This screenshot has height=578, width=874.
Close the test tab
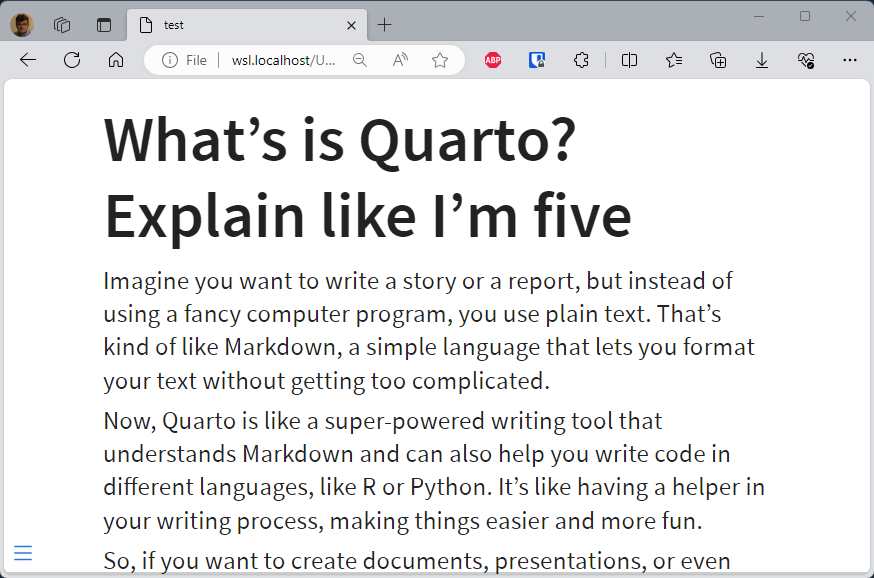coord(351,25)
